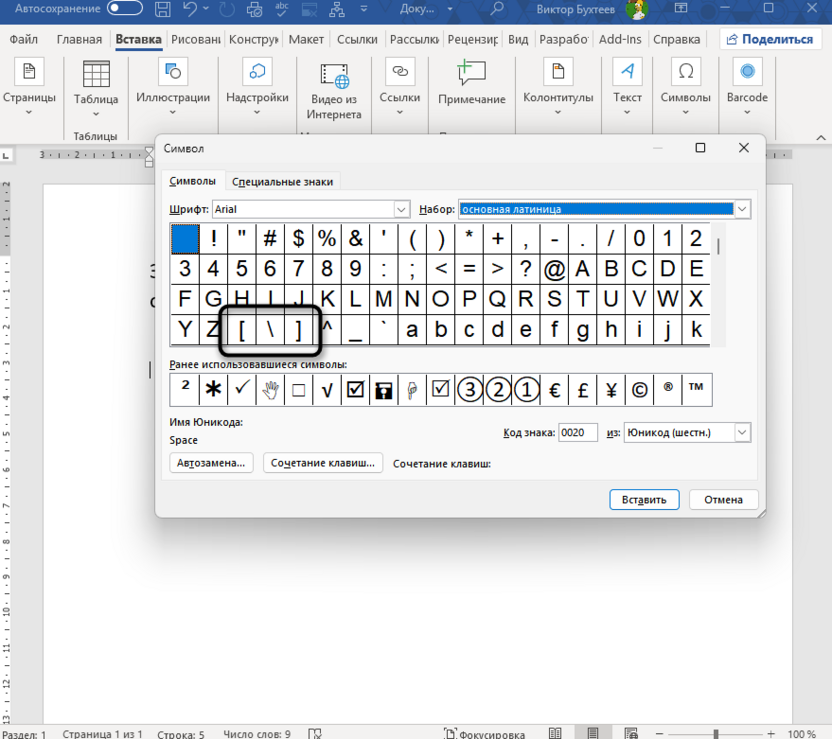Open the Надстройки group
This screenshot has width=832, height=739.
tap(257, 87)
